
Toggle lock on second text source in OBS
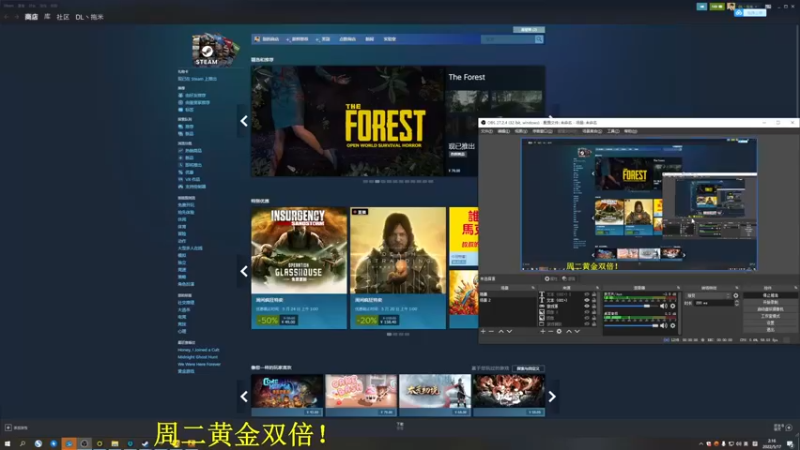click(x=594, y=301)
